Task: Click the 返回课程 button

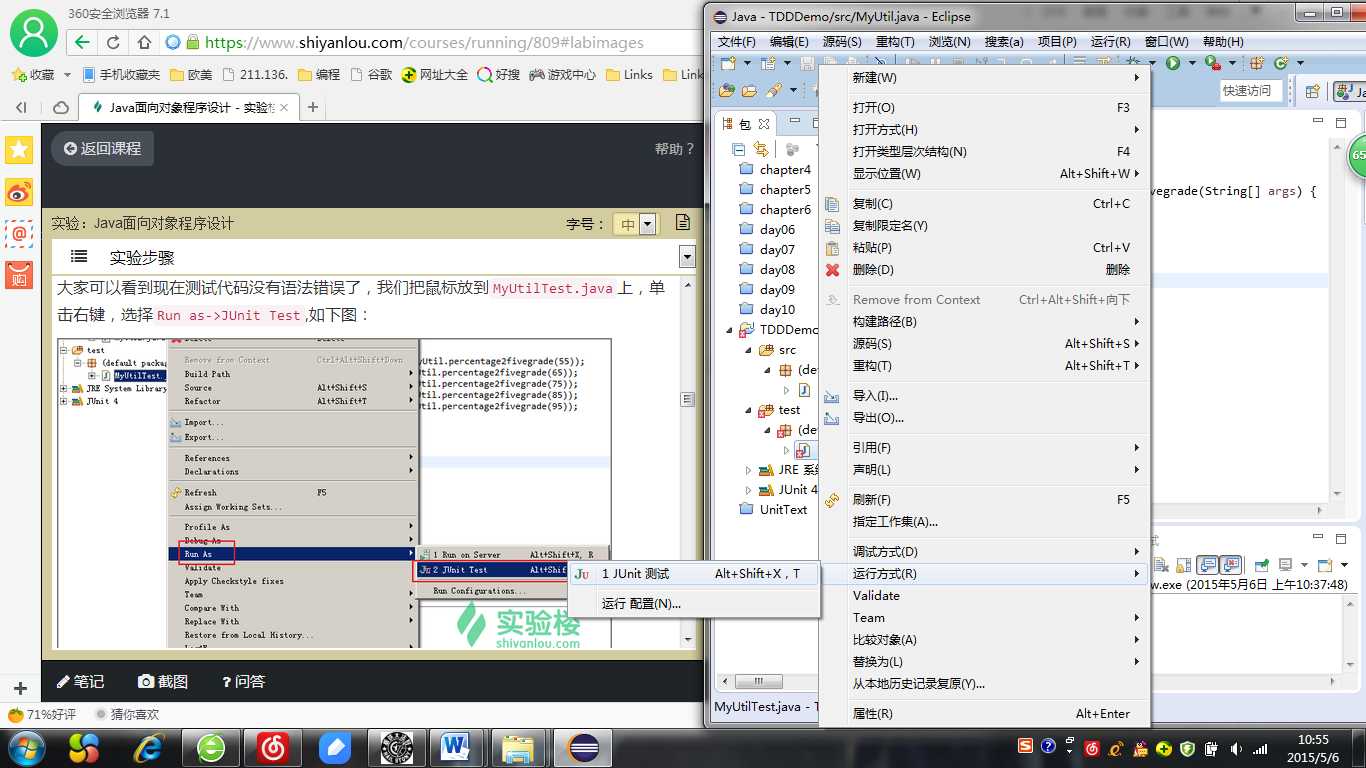Action: click(102, 148)
